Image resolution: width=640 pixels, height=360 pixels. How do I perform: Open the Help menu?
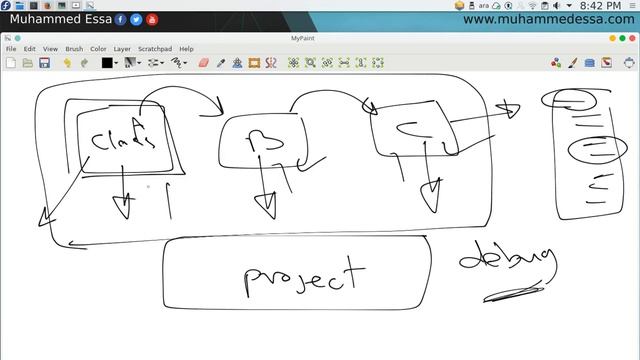coord(186,49)
